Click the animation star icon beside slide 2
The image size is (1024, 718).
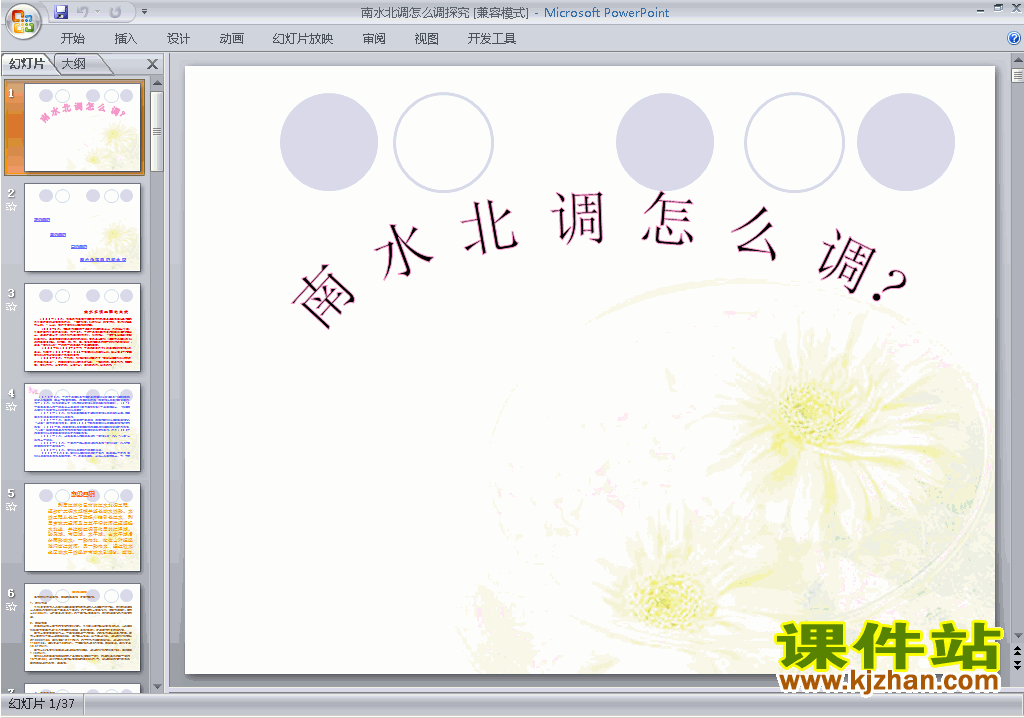coord(11,207)
